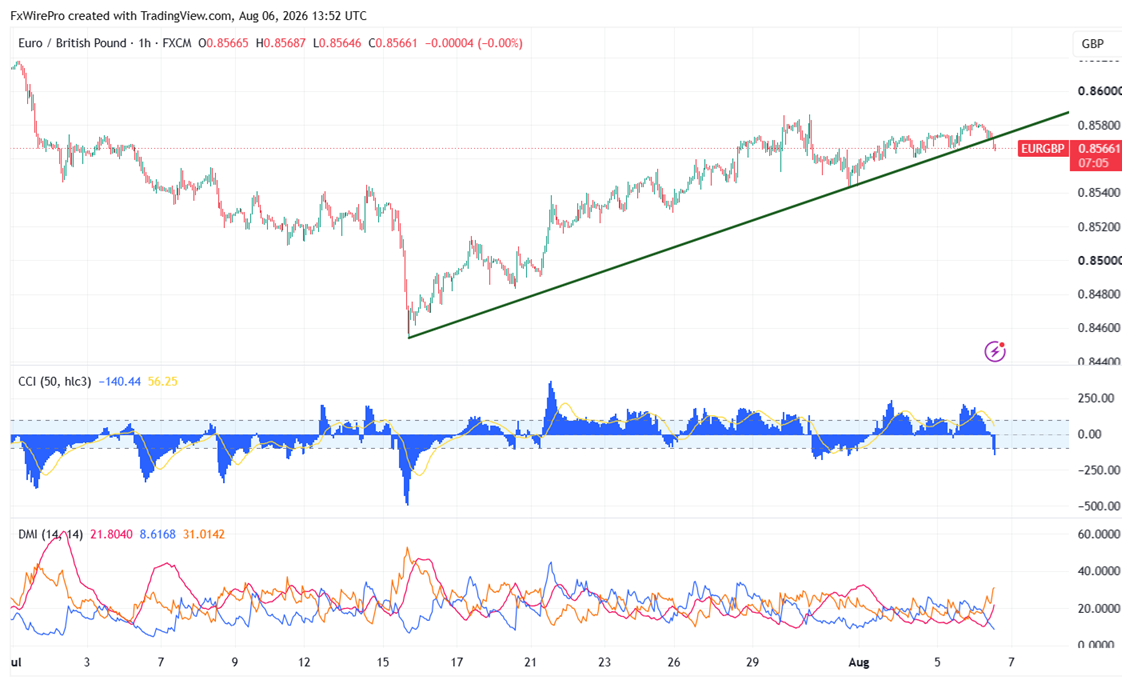Click the 15 date on time axis
This screenshot has height=685, width=1122.
383,662
